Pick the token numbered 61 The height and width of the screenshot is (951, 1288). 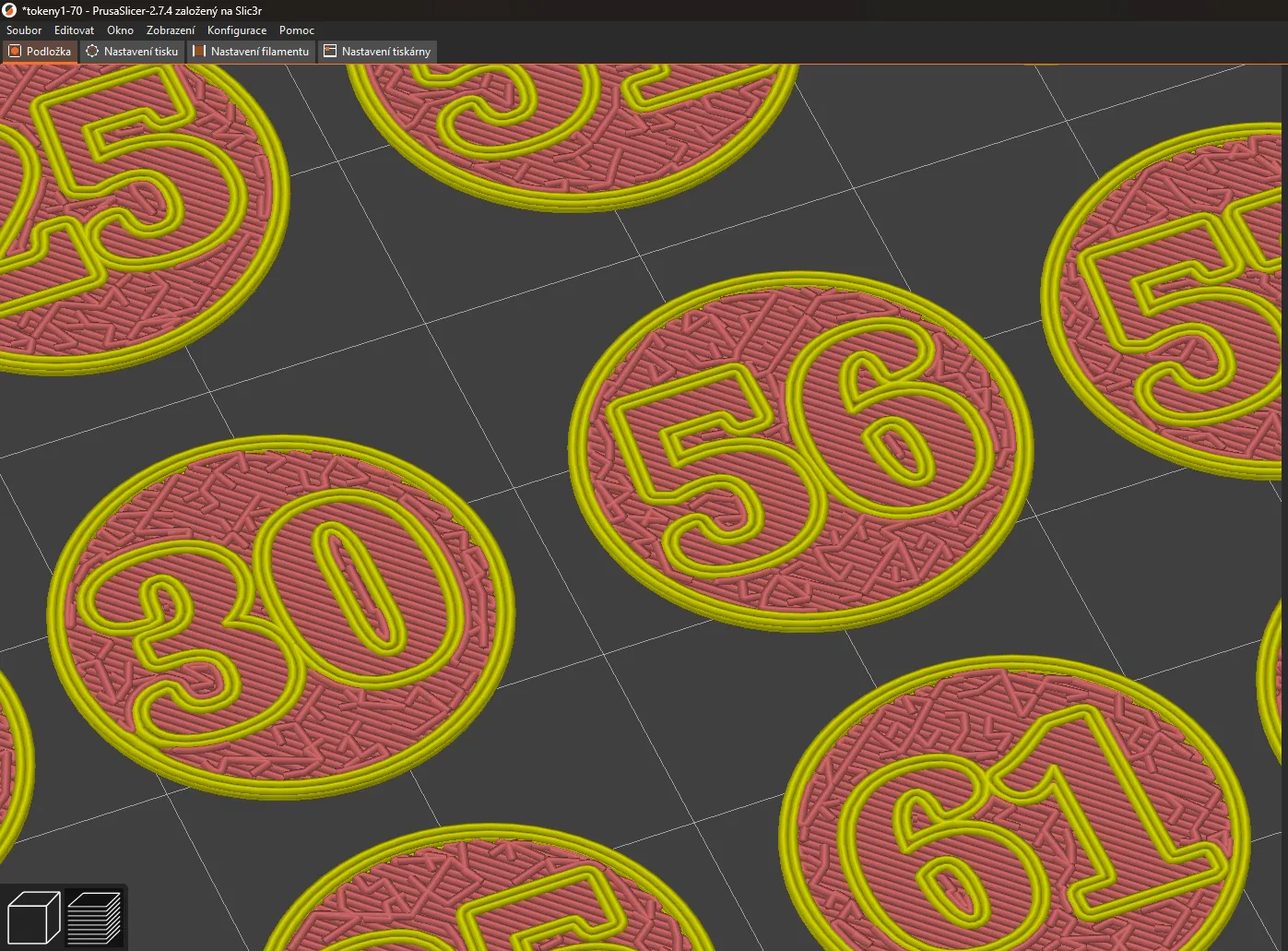coord(1014,804)
